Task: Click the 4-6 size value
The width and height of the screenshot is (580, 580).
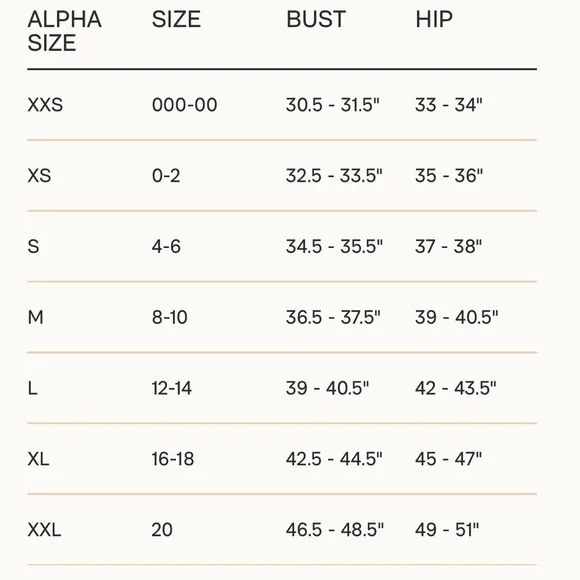Action: (166, 246)
